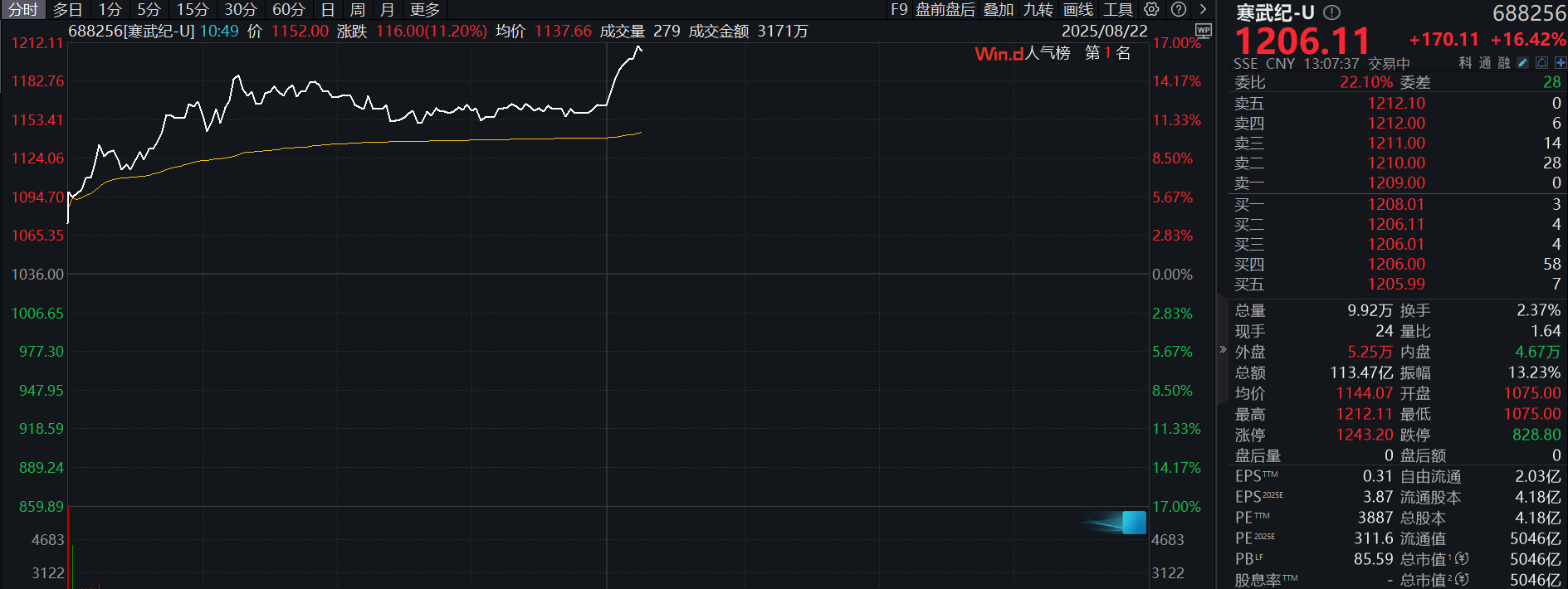
Task: Click the 卖一 price 1209.00
Action: tap(1396, 183)
